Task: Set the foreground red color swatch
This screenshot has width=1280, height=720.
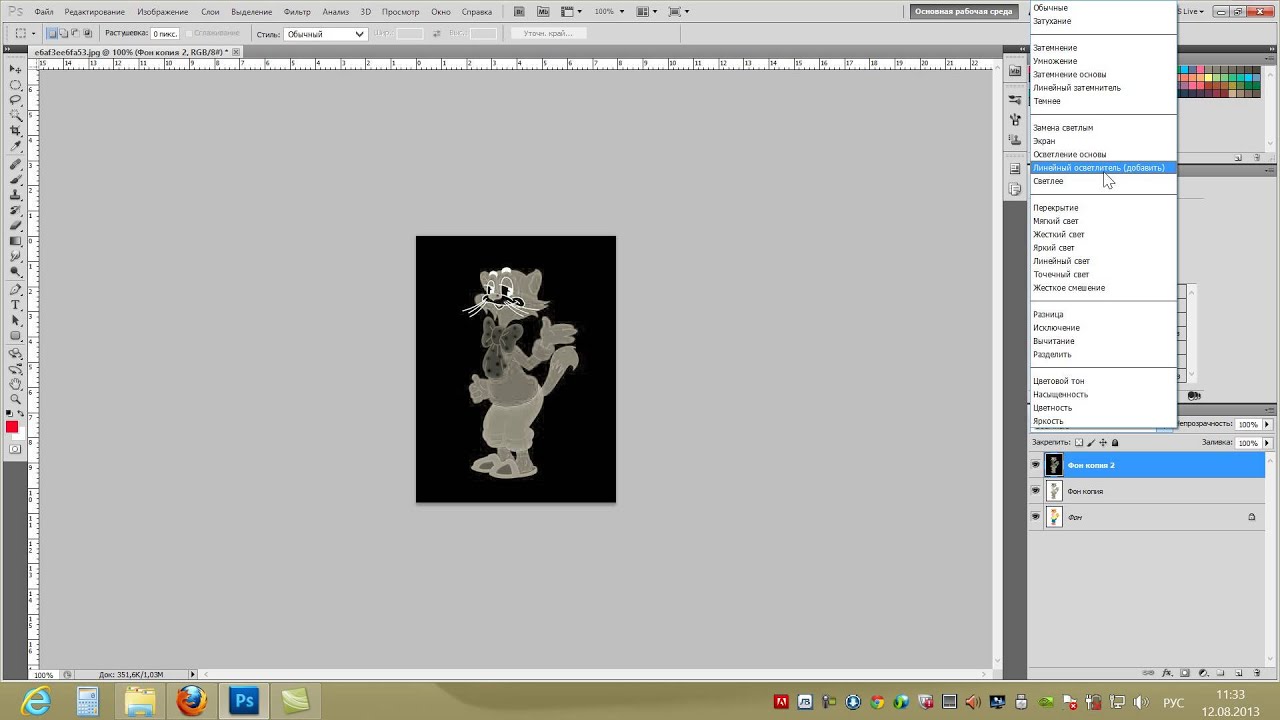Action: 11,428
